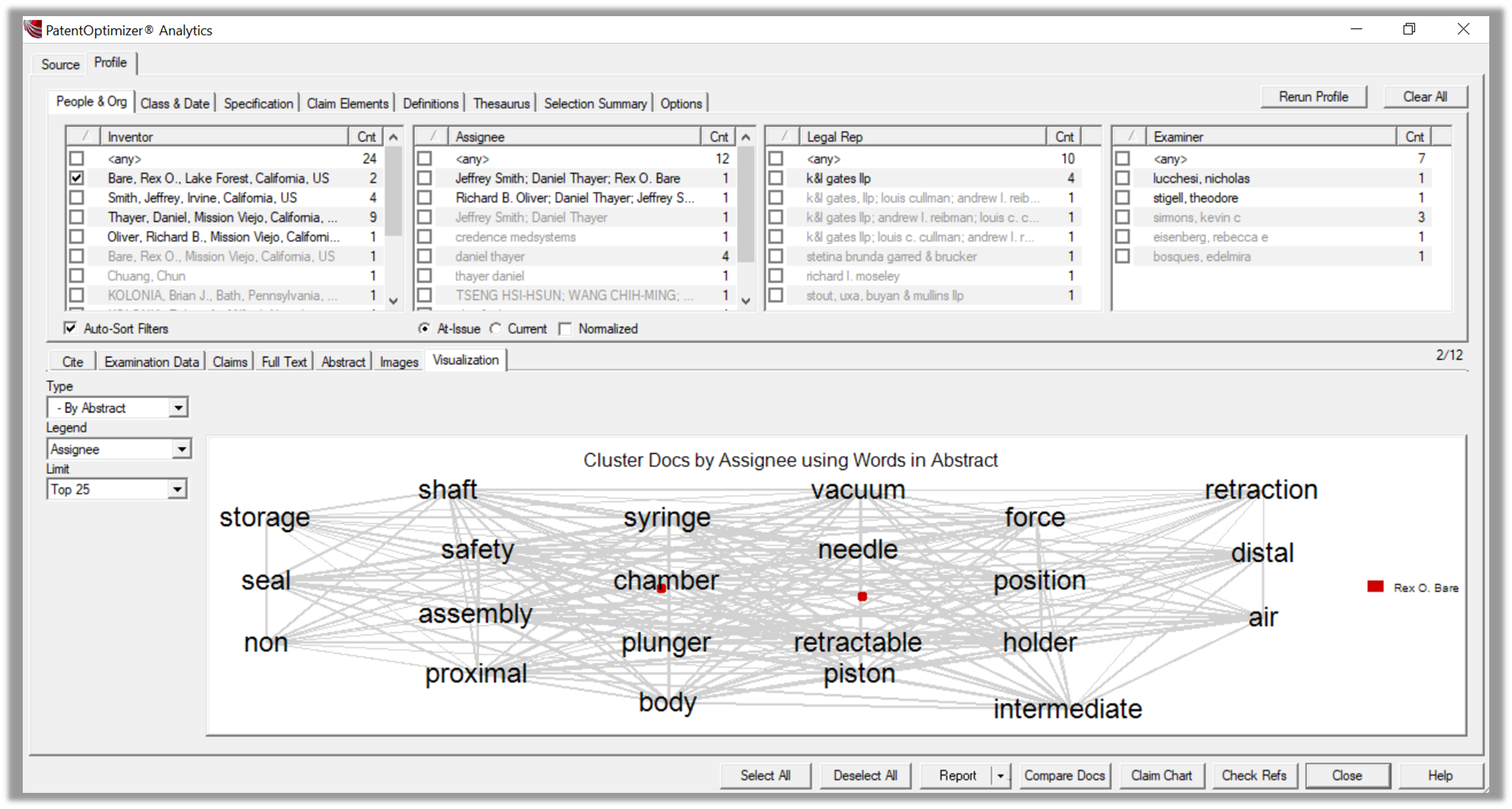Click the Claim Chart button
Screen dimensions: 1512x809
(x=1161, y=775)
